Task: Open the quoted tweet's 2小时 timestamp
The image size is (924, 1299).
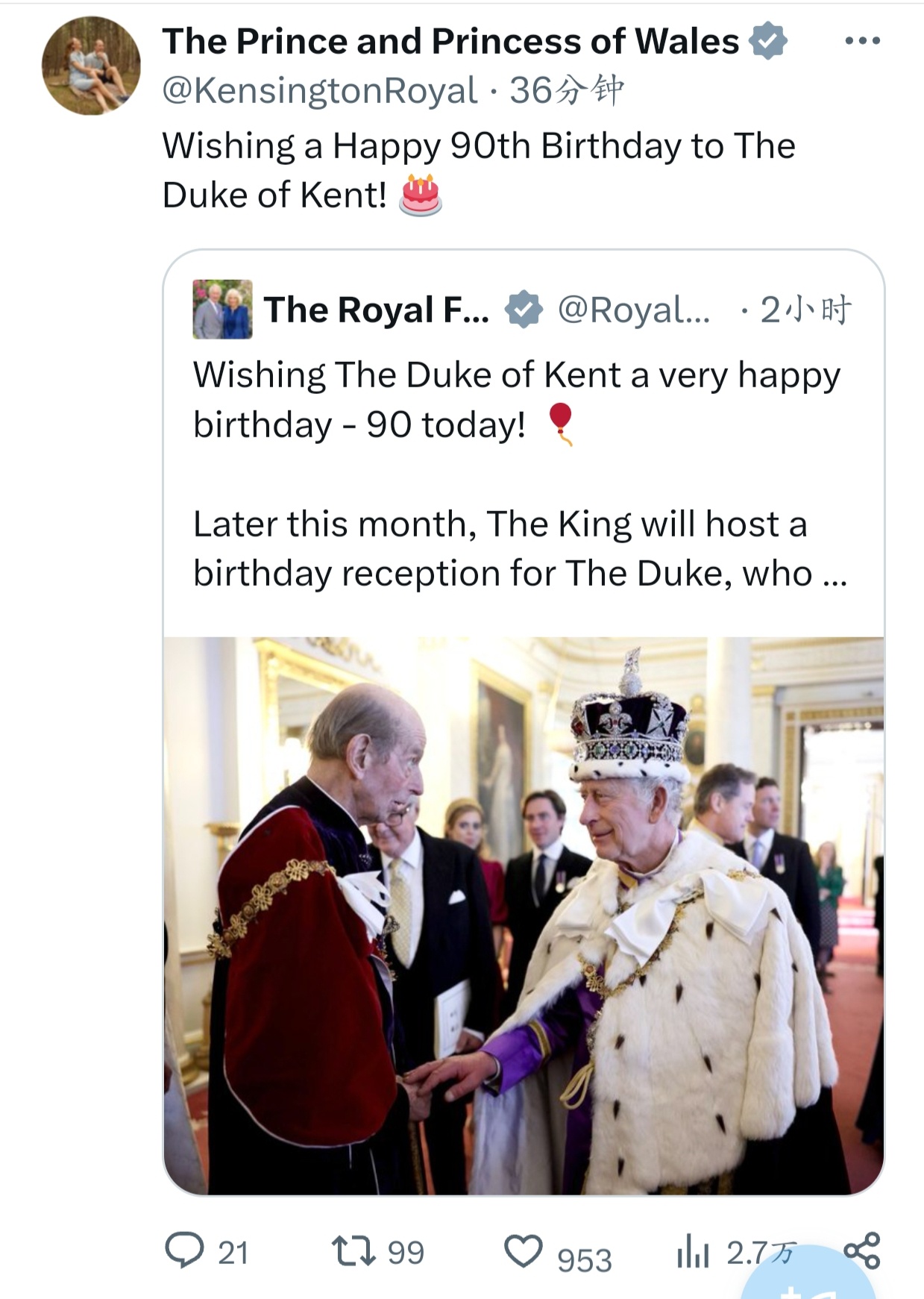Action: 805,310
